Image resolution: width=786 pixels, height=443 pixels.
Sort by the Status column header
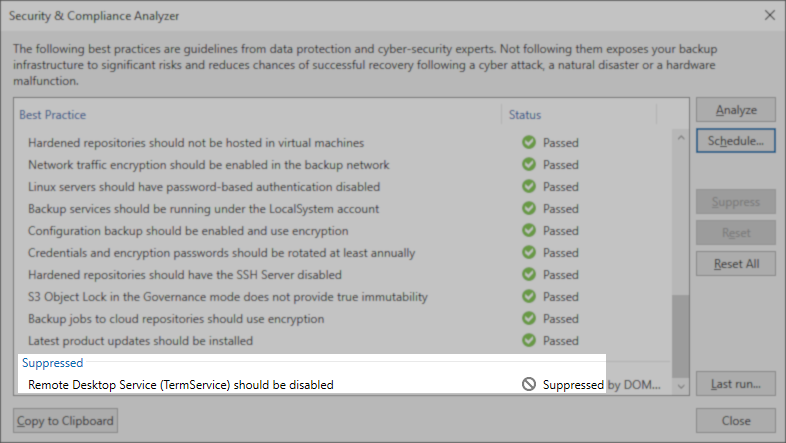point(525,115)
